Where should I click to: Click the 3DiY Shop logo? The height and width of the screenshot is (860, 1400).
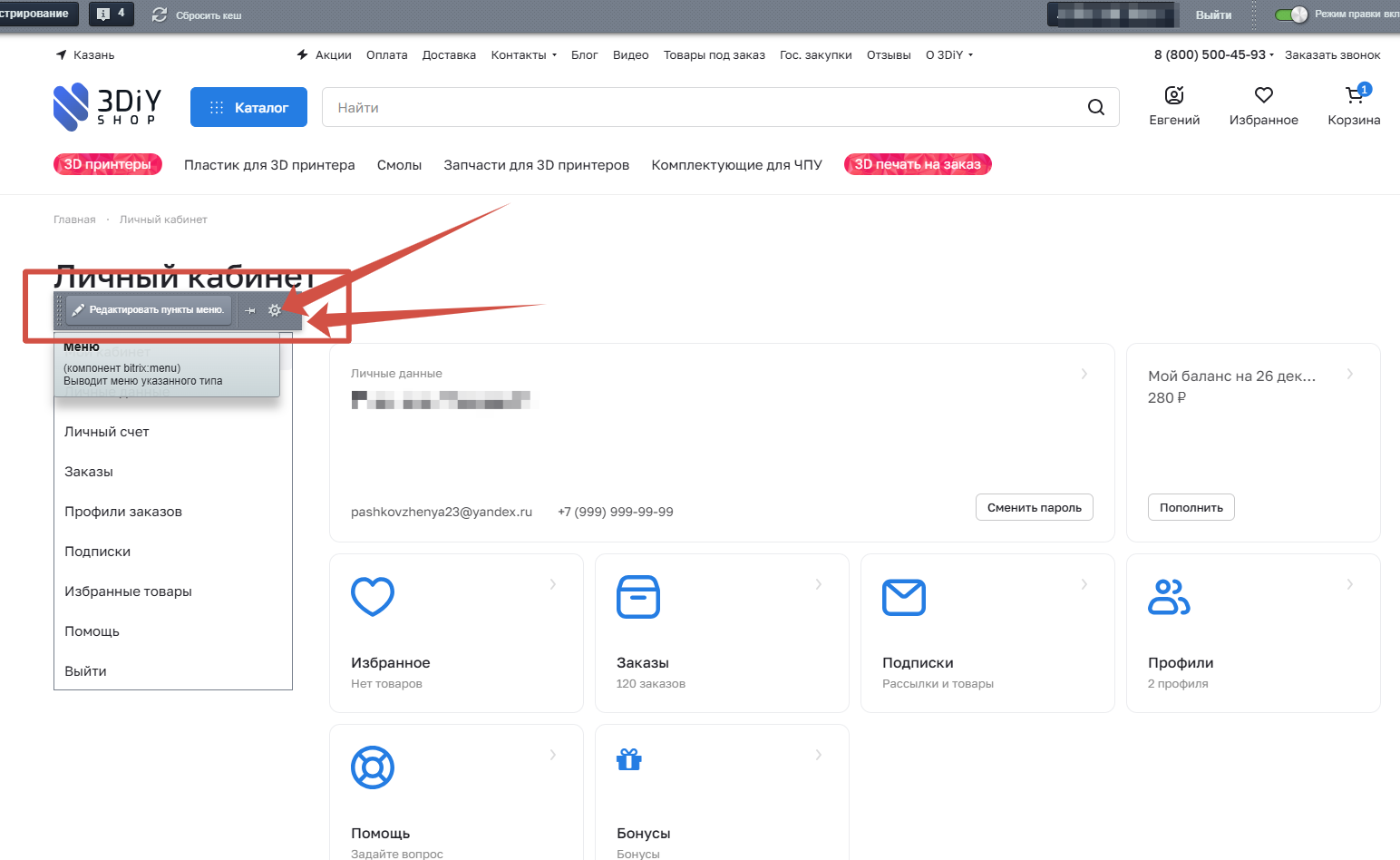pos(107,107)
